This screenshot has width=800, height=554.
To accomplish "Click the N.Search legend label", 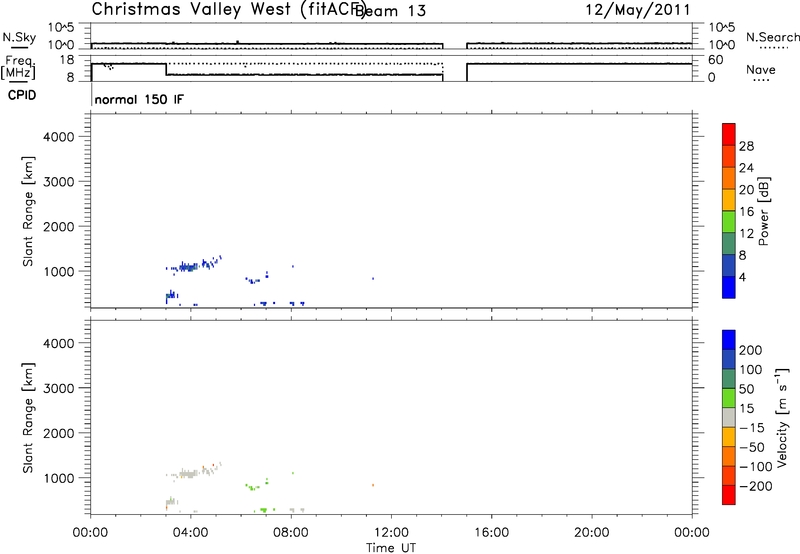I will tap(772, 37).
